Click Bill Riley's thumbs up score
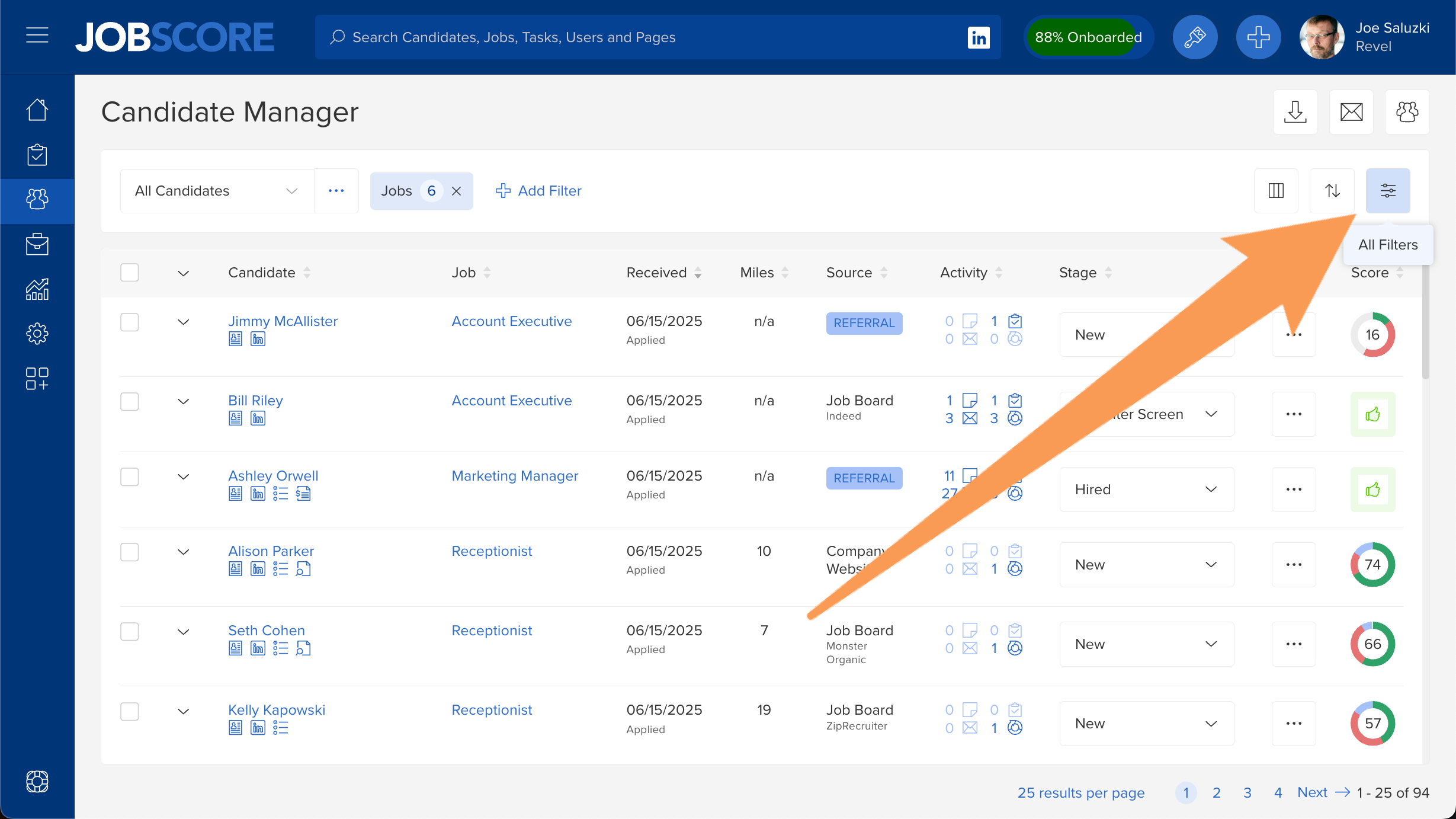 1372,414
